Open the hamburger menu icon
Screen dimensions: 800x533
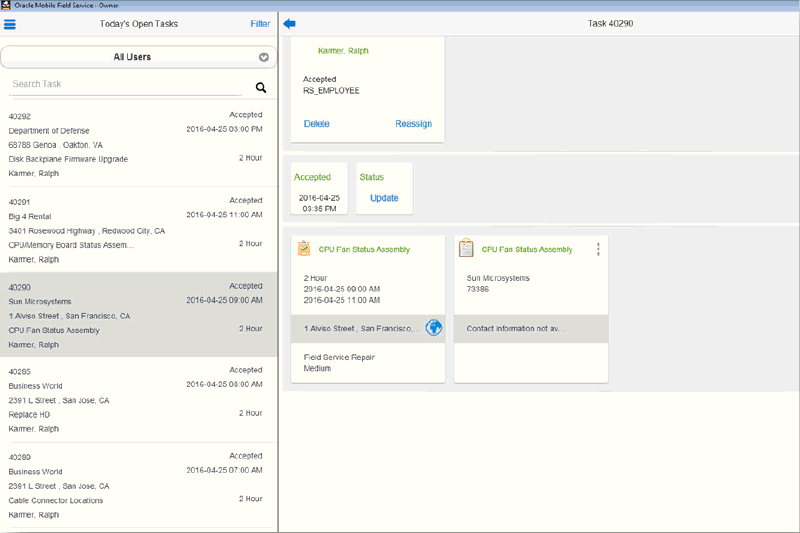click(x=10, y=24)
